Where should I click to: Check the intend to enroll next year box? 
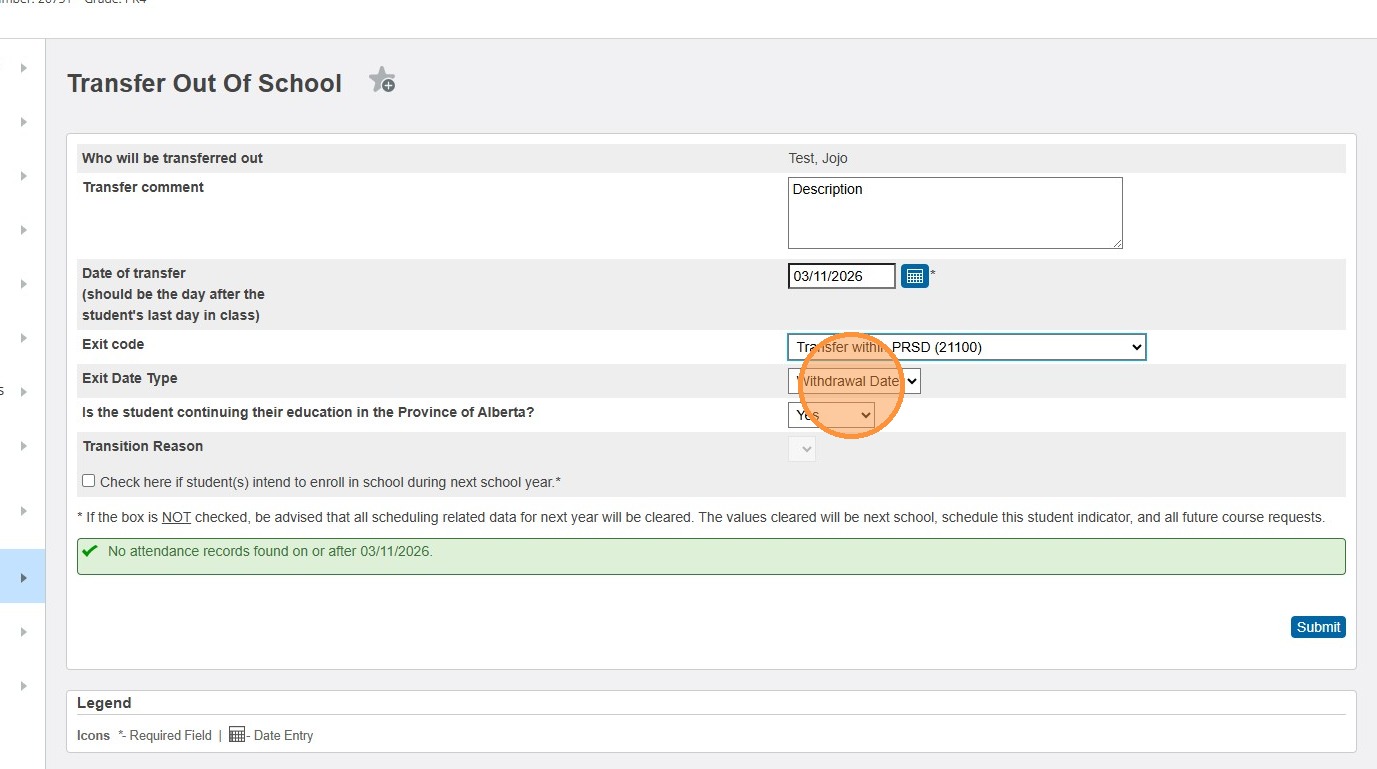tap(89, 481)
